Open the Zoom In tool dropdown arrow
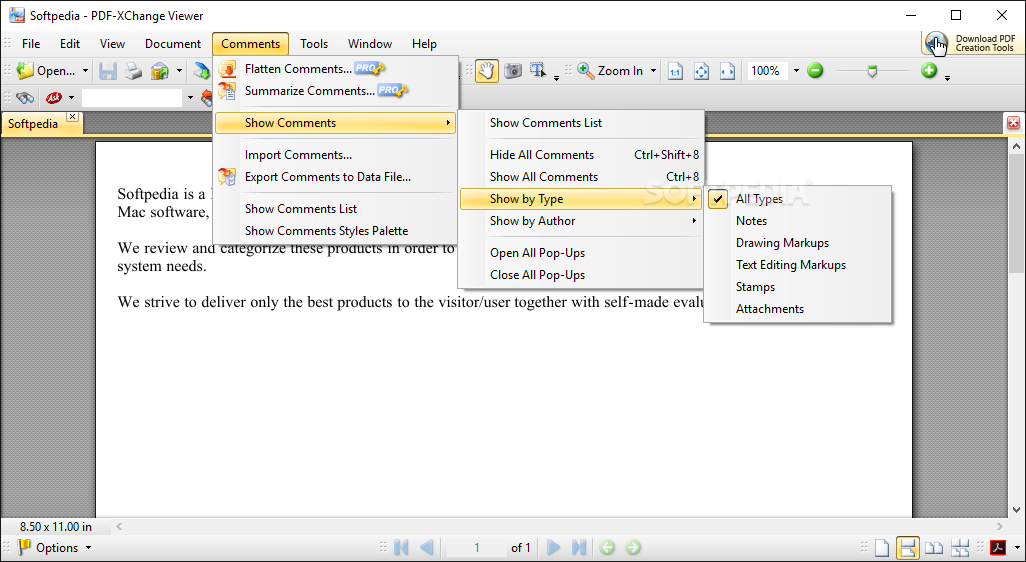This screenshot has height=562, width=1026. (653, 71)
